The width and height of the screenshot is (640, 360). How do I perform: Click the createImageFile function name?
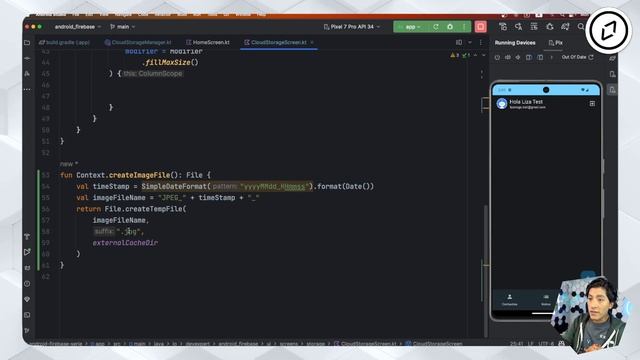point(139,175)
